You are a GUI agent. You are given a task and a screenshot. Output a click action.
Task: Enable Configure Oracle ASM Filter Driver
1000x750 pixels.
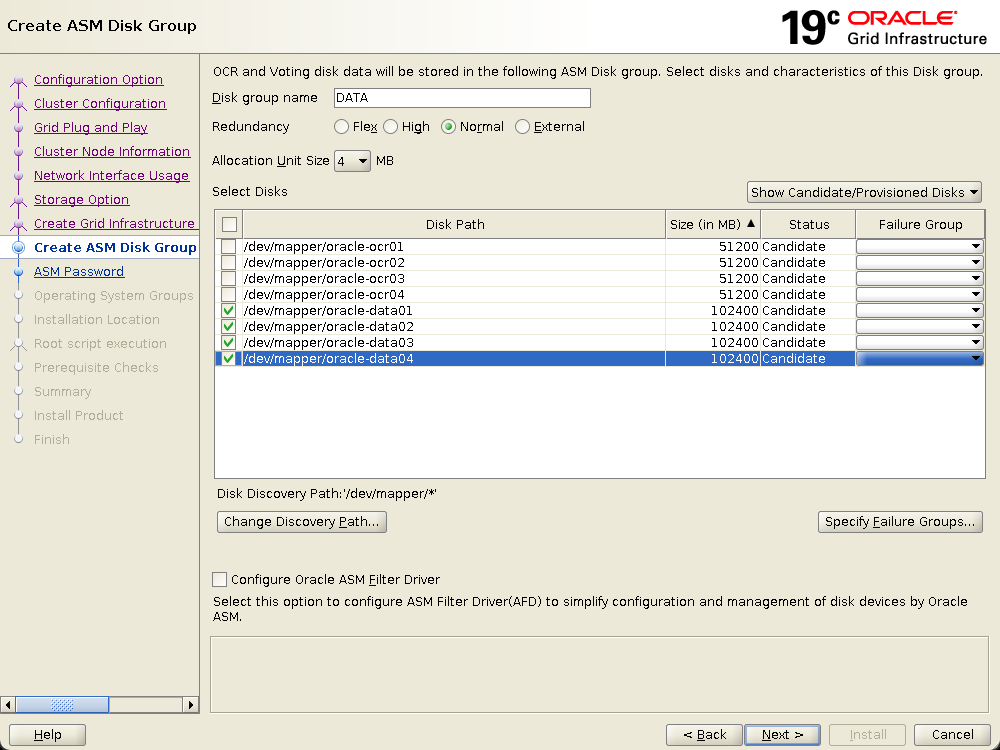coord(219,580)
